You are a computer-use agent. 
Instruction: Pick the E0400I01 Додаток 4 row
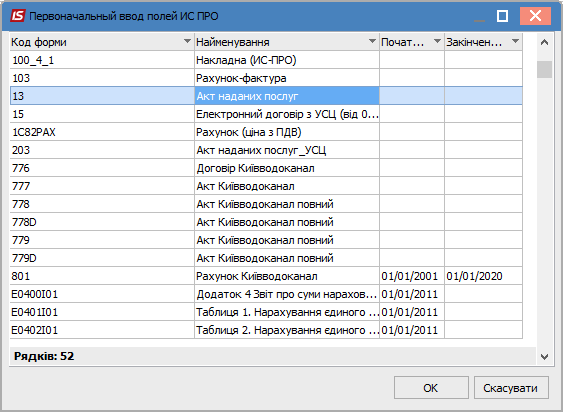click(x=266, y=294)
